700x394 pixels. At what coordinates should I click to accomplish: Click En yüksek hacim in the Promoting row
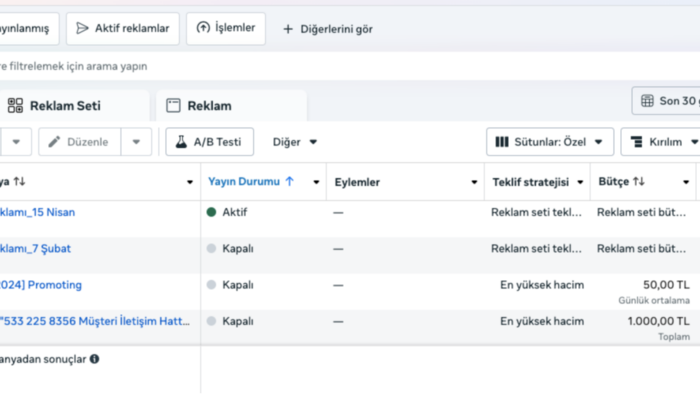pyautogui.click(x=542, y=285)
